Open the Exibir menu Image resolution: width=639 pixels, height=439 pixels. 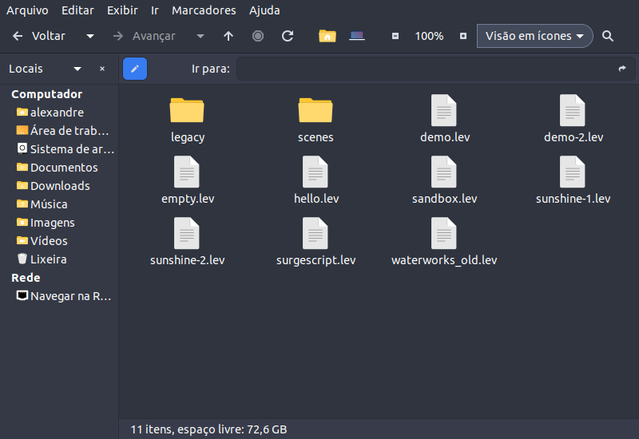point(122,10)
